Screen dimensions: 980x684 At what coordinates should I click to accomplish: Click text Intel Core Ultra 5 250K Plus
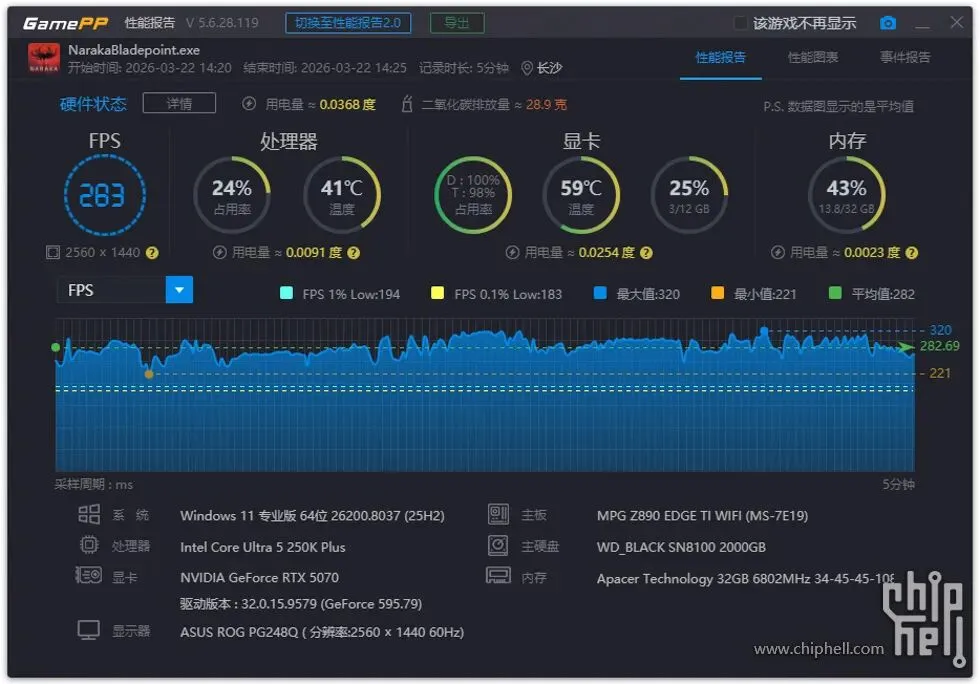click(x=262, y=547)
